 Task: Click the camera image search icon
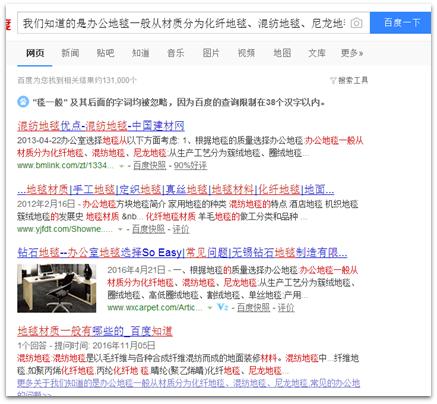pos(356,23)
